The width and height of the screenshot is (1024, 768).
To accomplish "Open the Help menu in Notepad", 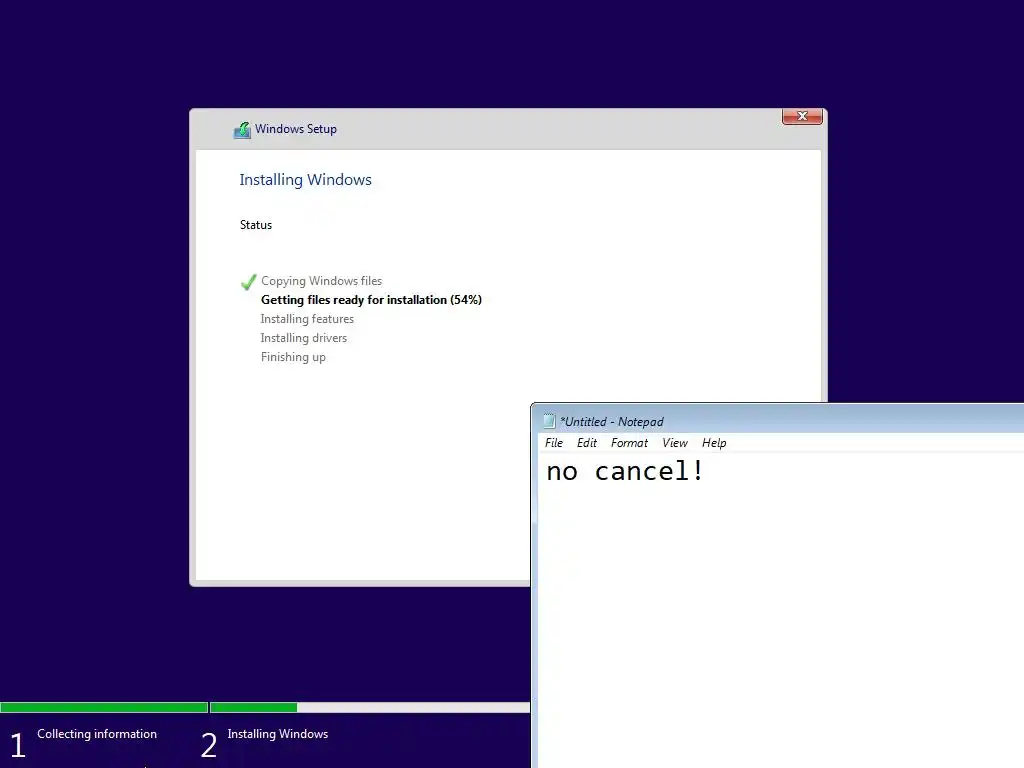I will [x=714, y=443].
